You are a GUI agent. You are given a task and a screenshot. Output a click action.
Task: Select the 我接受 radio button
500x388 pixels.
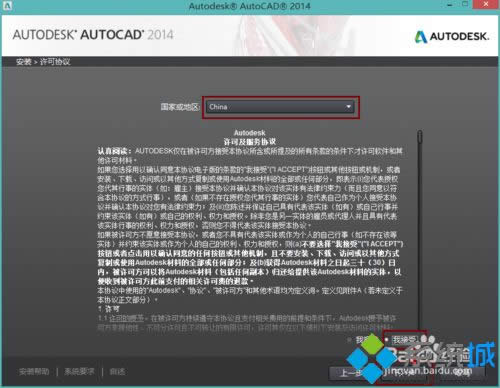(387, 340)
